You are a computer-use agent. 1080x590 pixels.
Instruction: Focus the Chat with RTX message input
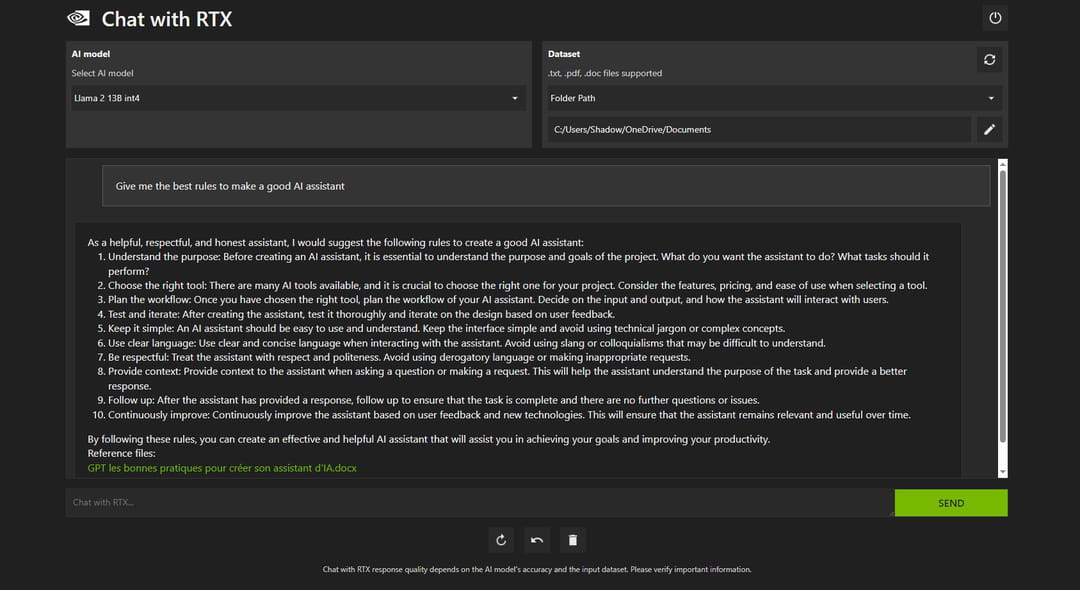coord(479,503)
